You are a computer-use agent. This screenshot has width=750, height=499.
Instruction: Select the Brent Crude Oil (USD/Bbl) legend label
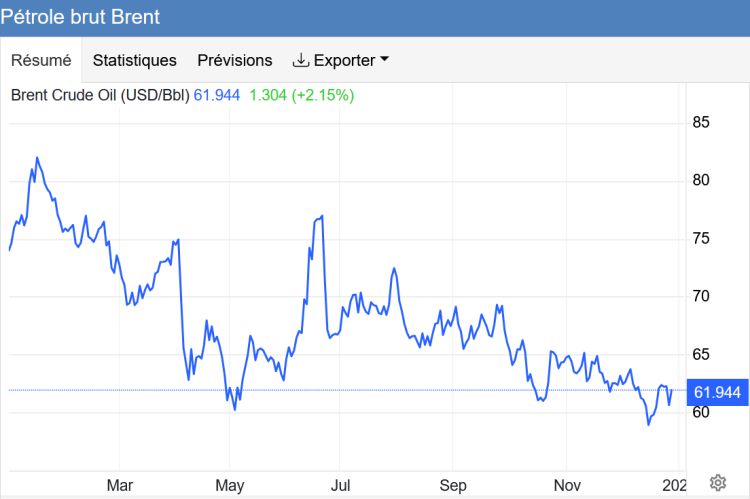click(x=99, y=95)
